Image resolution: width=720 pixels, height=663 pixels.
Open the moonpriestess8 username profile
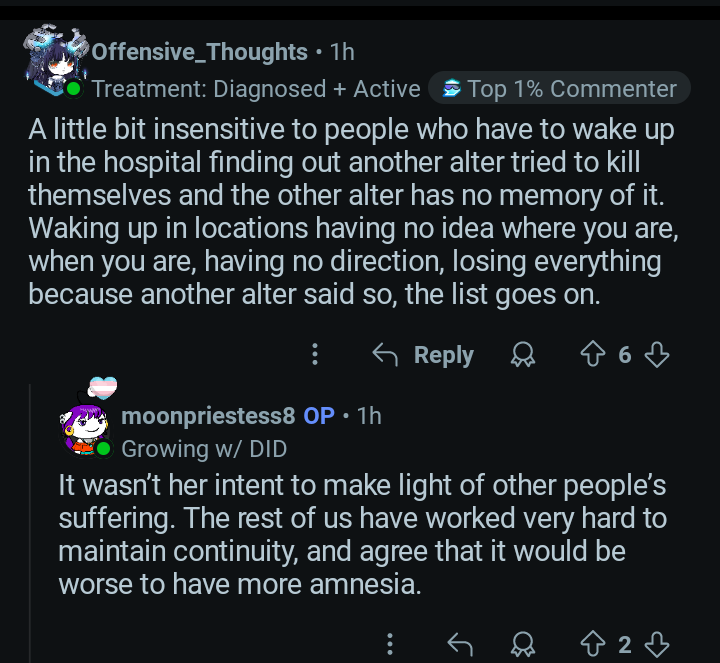click(208, 415)
